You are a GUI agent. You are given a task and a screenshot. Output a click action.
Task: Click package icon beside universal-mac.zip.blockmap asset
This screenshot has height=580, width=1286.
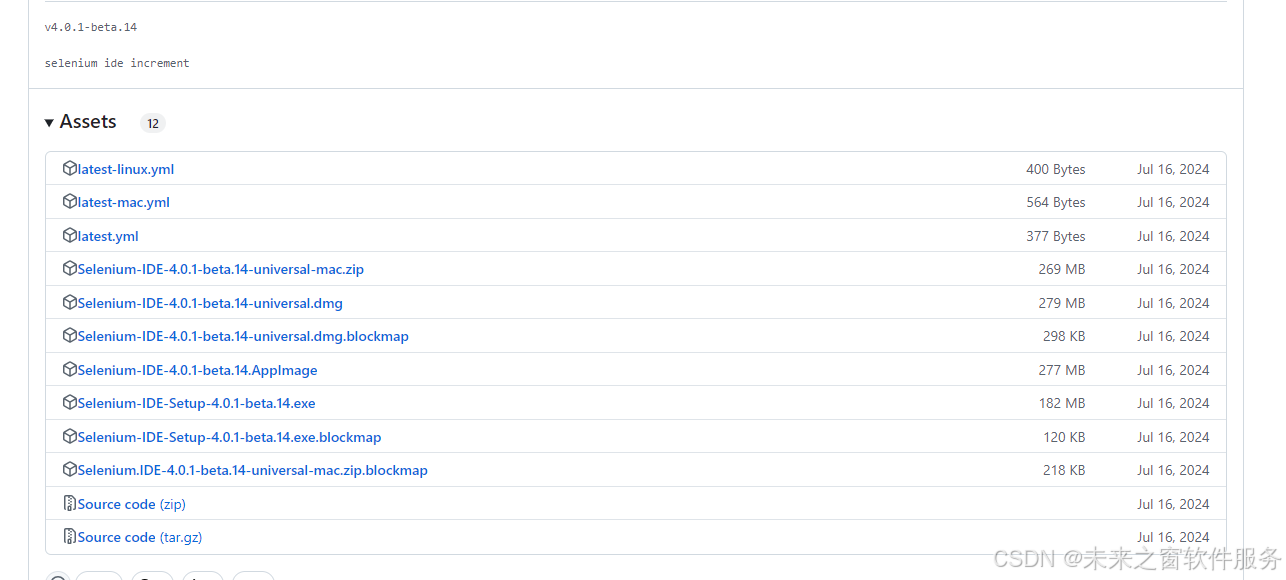pos(70,469)
